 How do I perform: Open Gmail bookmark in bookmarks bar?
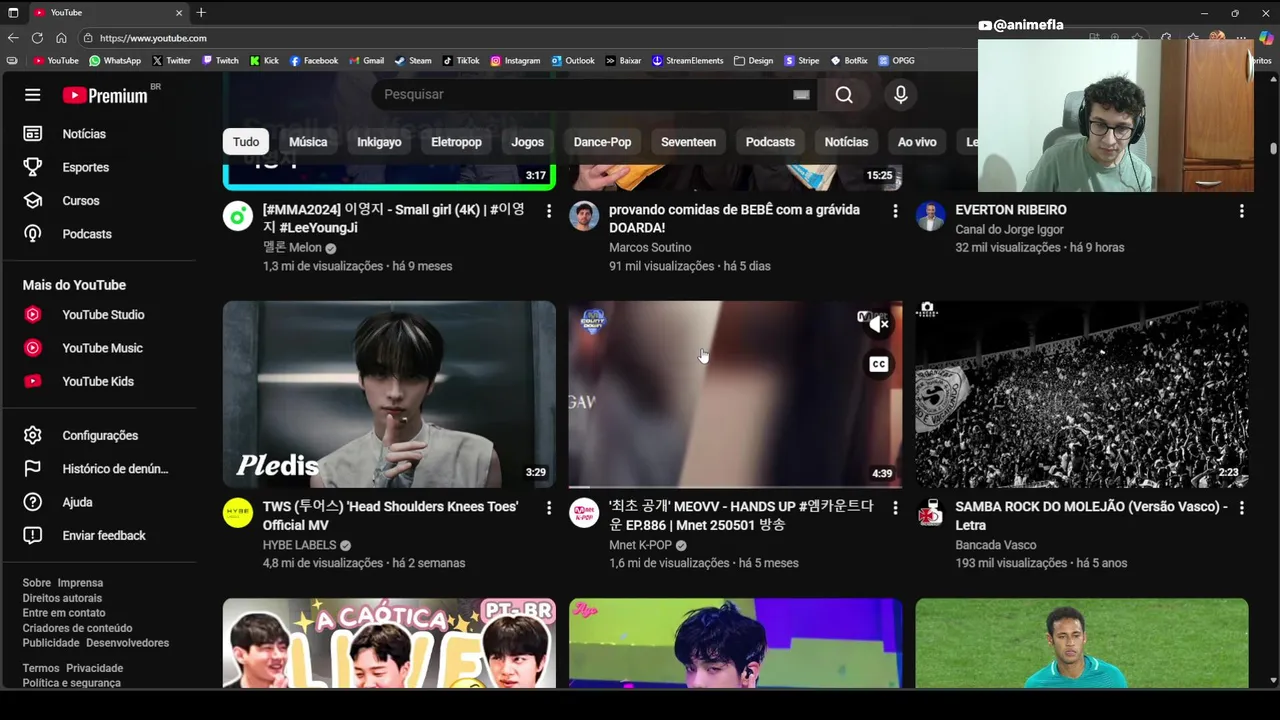click(366, 60)
